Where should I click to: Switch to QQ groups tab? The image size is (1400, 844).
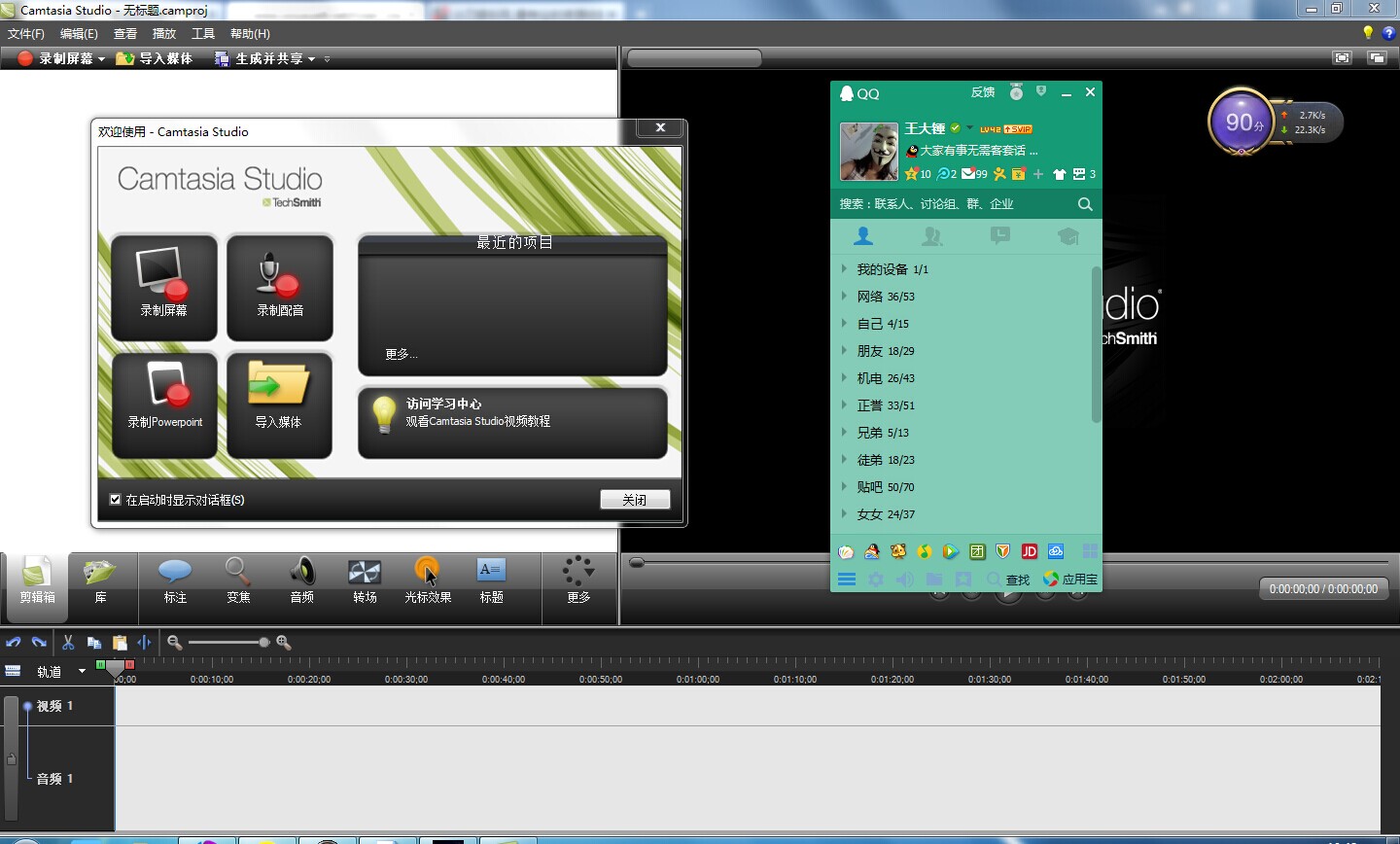[931, 235]
